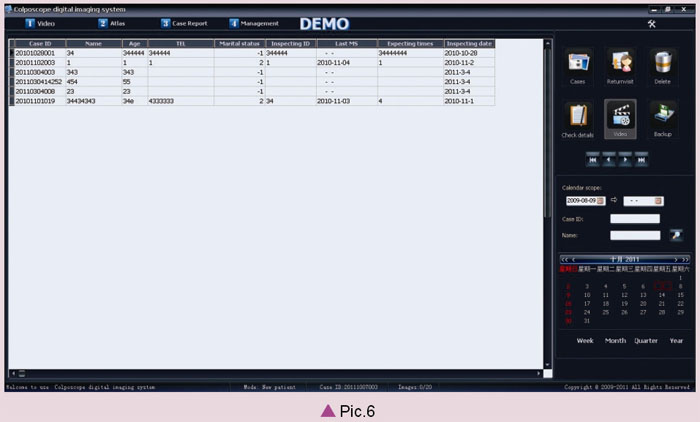Jump to first record navigation button

pos(592,159)
